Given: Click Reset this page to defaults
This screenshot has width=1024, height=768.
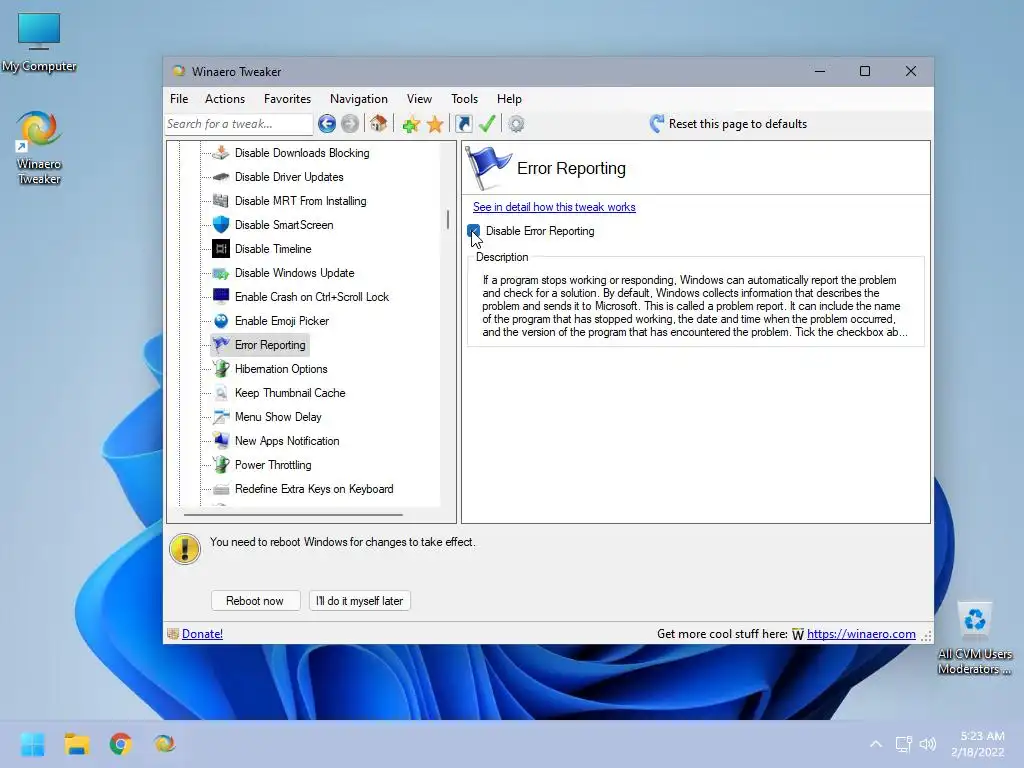Looking at the screenshot, I should [728, 124].
